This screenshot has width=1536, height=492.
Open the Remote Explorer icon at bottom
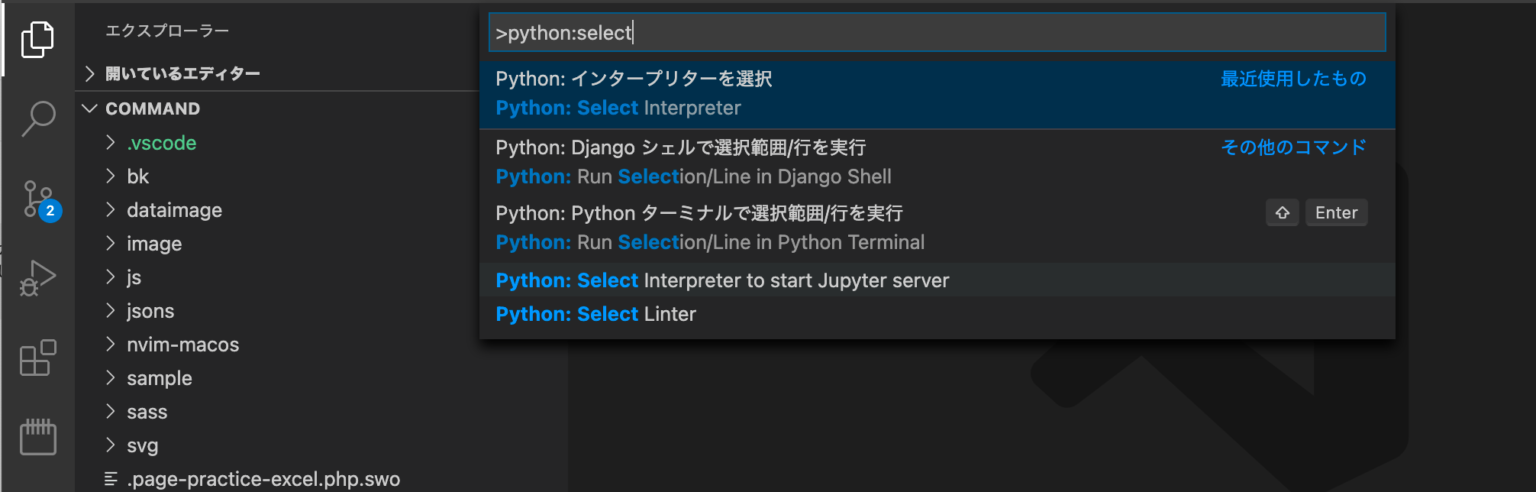coord(37,437)
